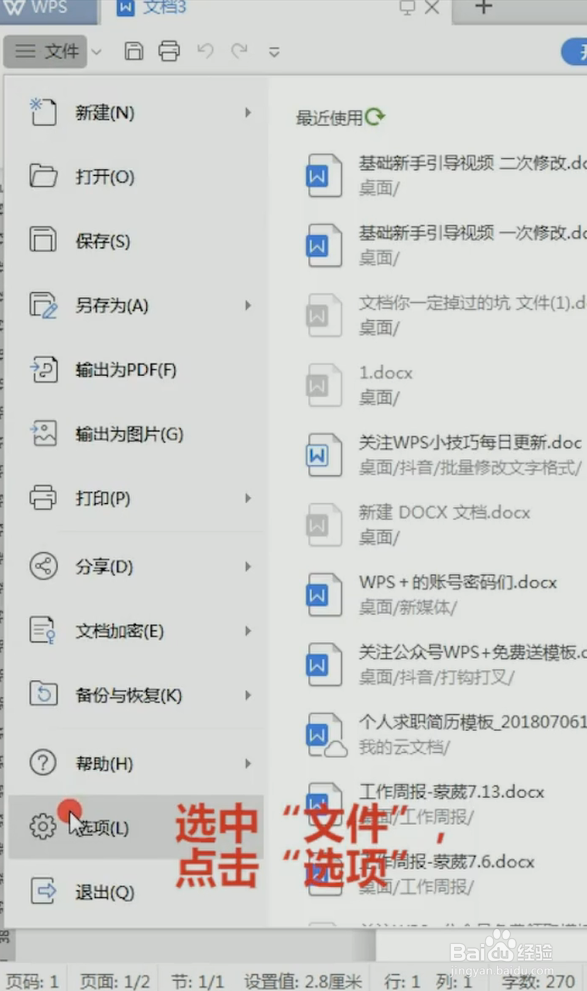Click the 输出为图片 picture icon
This screenshot has height=991, width=587.
pyautogui.click(x=43, y=434)
